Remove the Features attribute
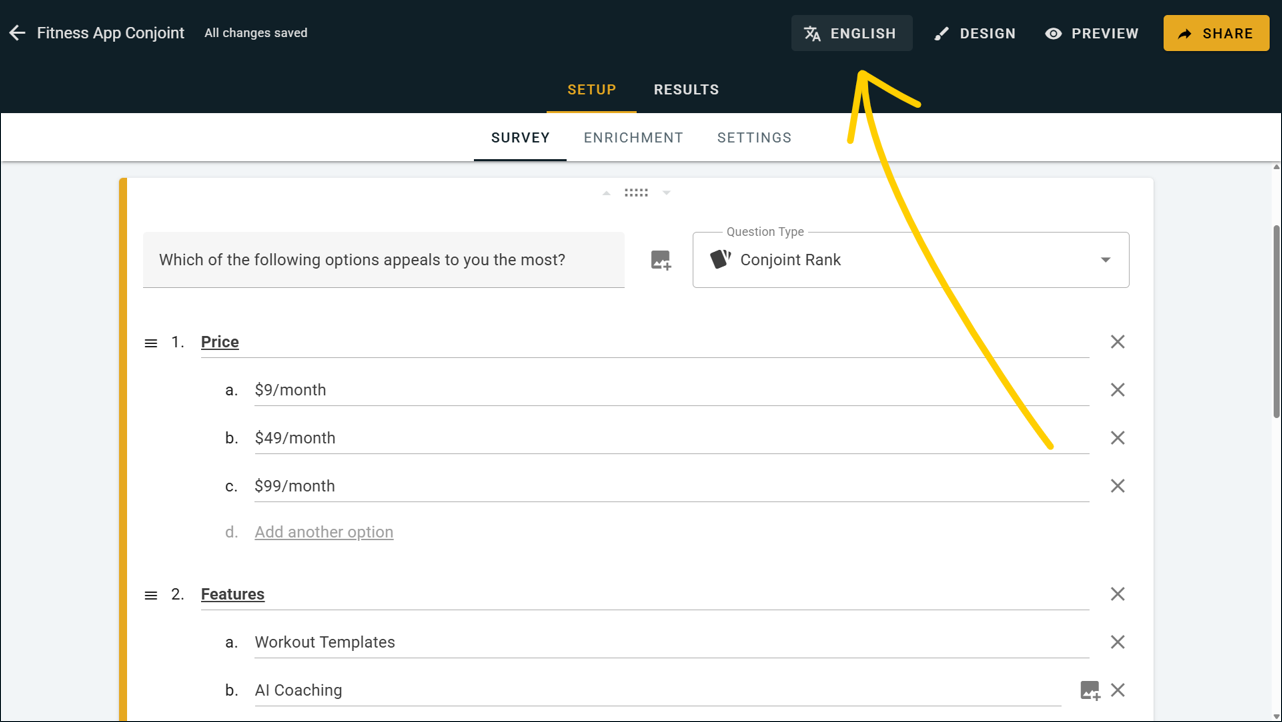Screen dimensions: 1282x722 click(1117, 594)
